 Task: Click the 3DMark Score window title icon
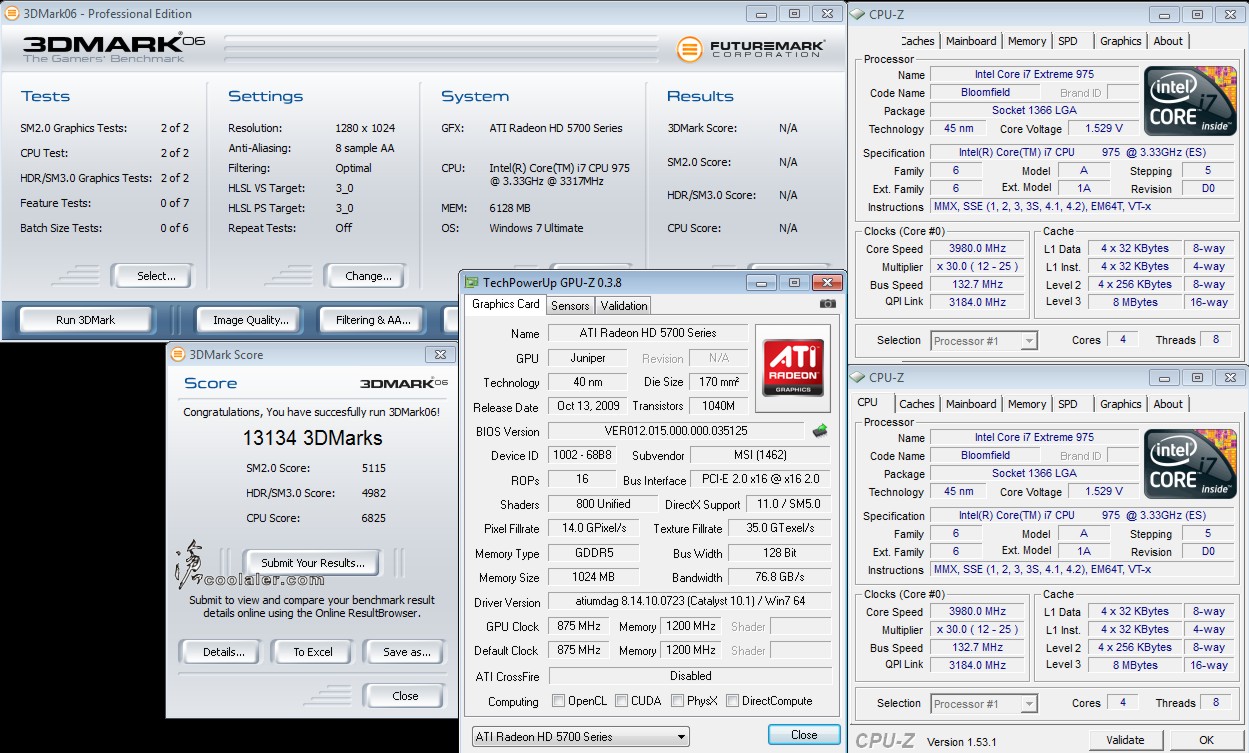pos(178,354)
